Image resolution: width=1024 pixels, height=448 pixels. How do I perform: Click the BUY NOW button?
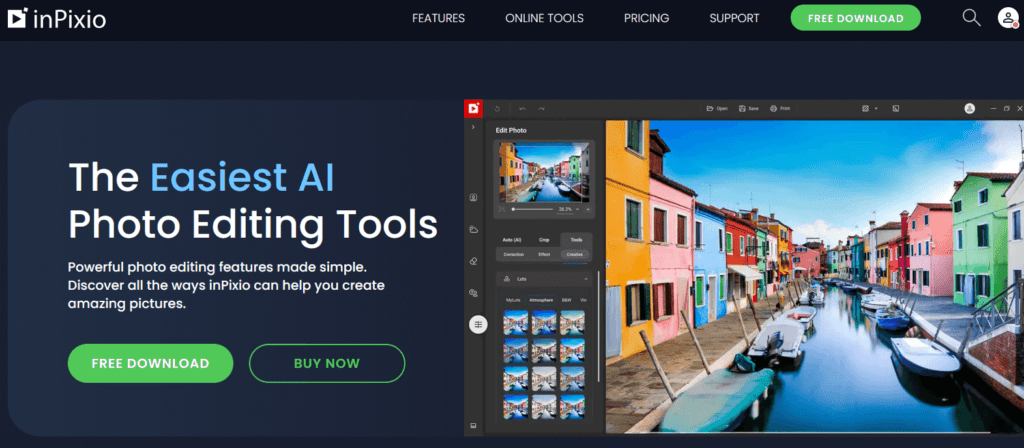coord(327,363)
